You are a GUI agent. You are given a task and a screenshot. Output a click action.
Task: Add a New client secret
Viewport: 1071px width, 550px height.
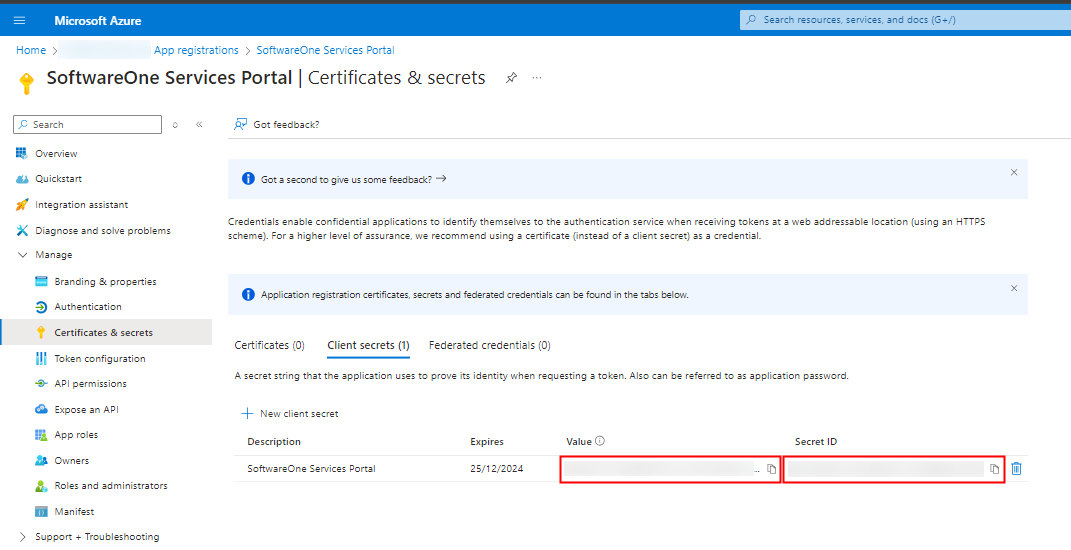(290, 413)
